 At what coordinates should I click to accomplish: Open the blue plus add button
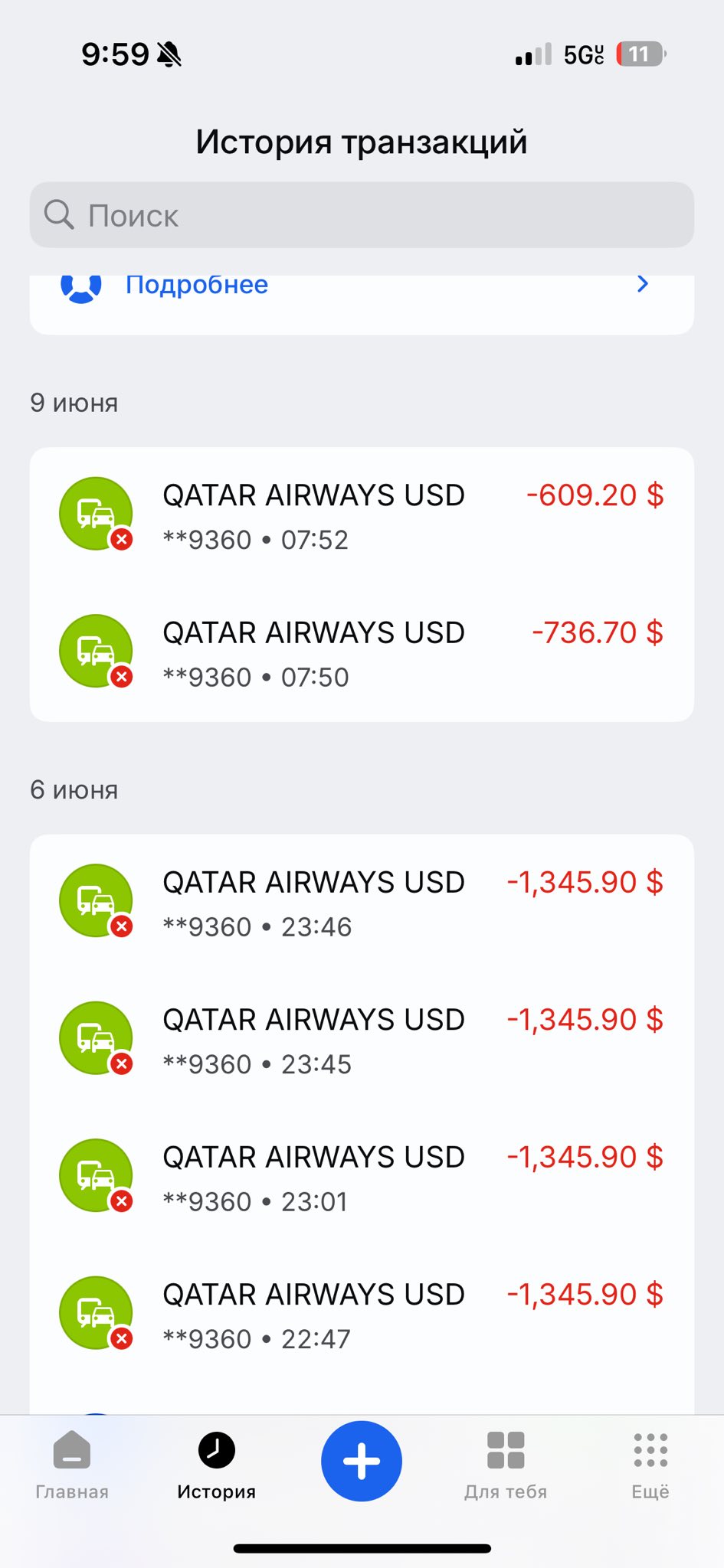click(361, 1461)
